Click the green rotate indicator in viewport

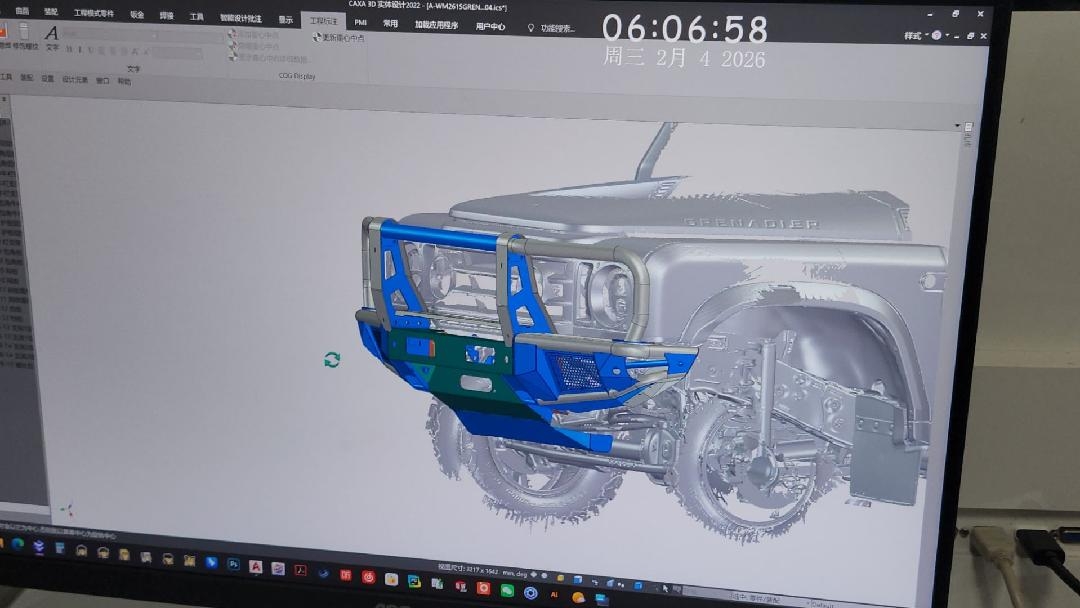coord(332,359)
